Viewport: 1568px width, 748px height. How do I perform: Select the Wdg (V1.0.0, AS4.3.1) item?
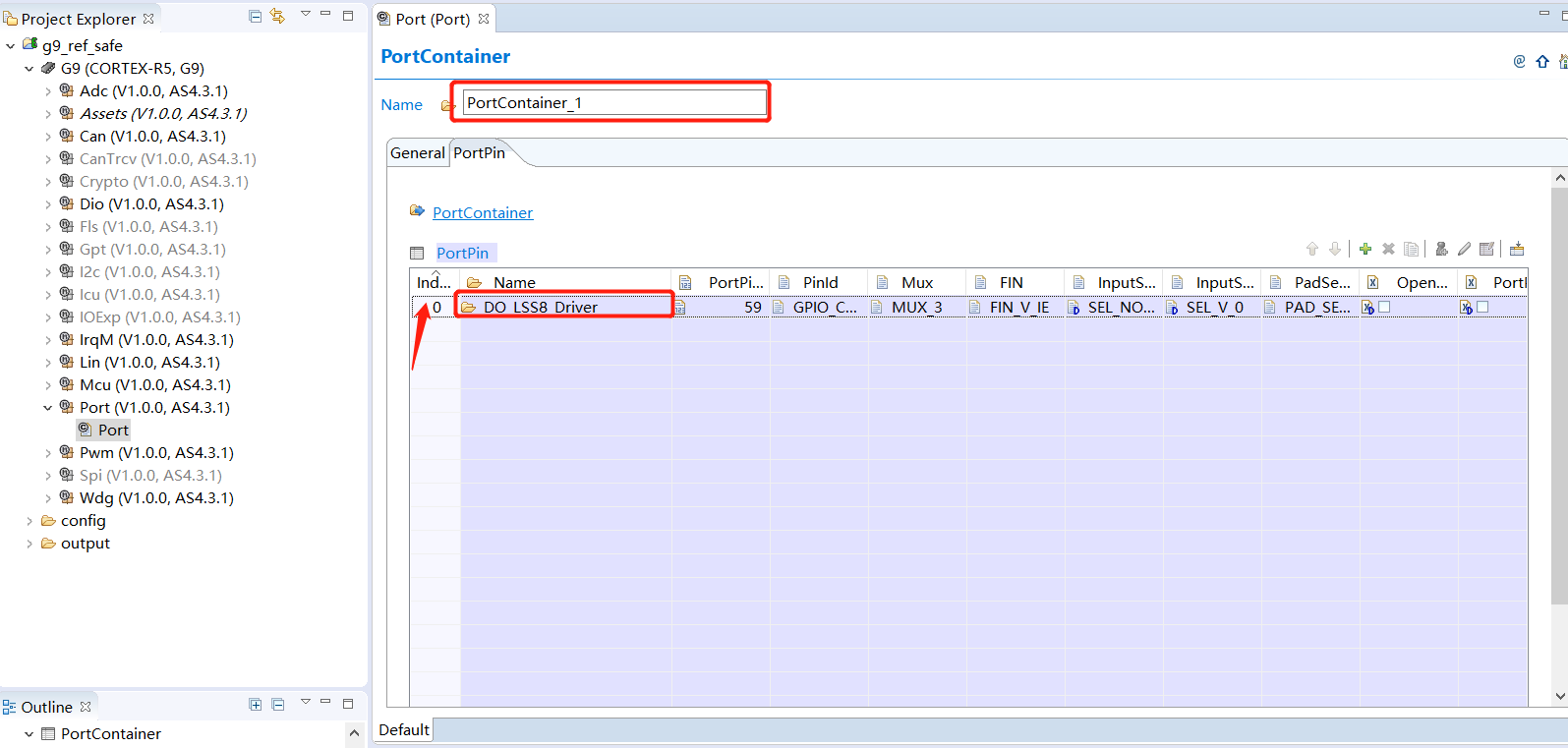[156, 497]
